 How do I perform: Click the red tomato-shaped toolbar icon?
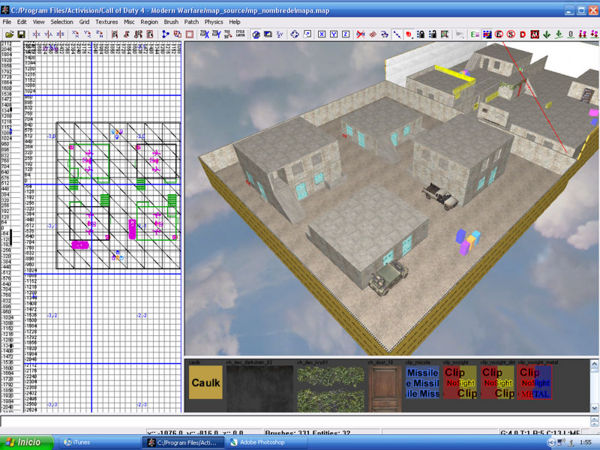[x=409, y=34]
